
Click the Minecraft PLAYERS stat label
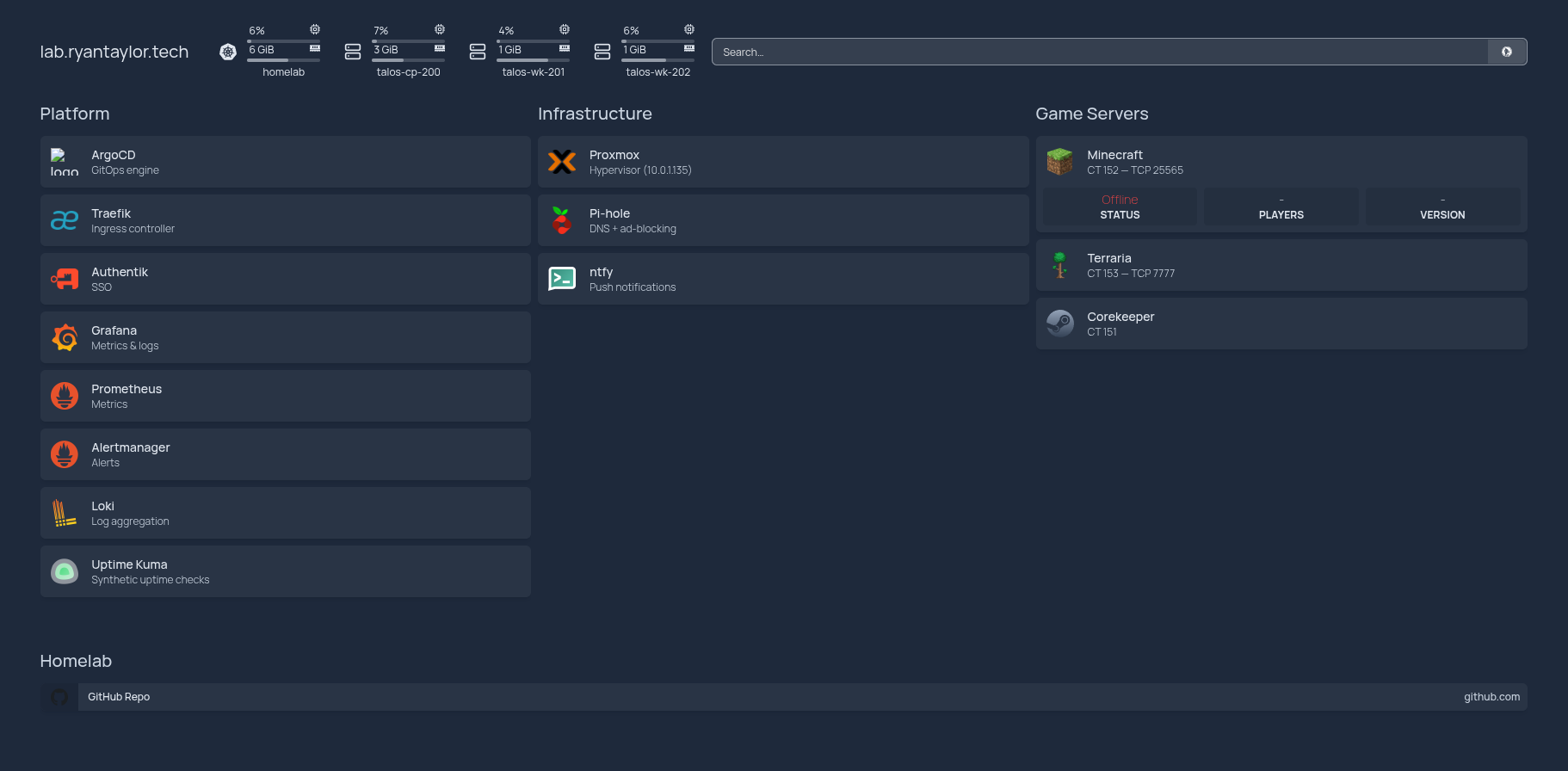pyautogui.click(x=1281, y=215)
